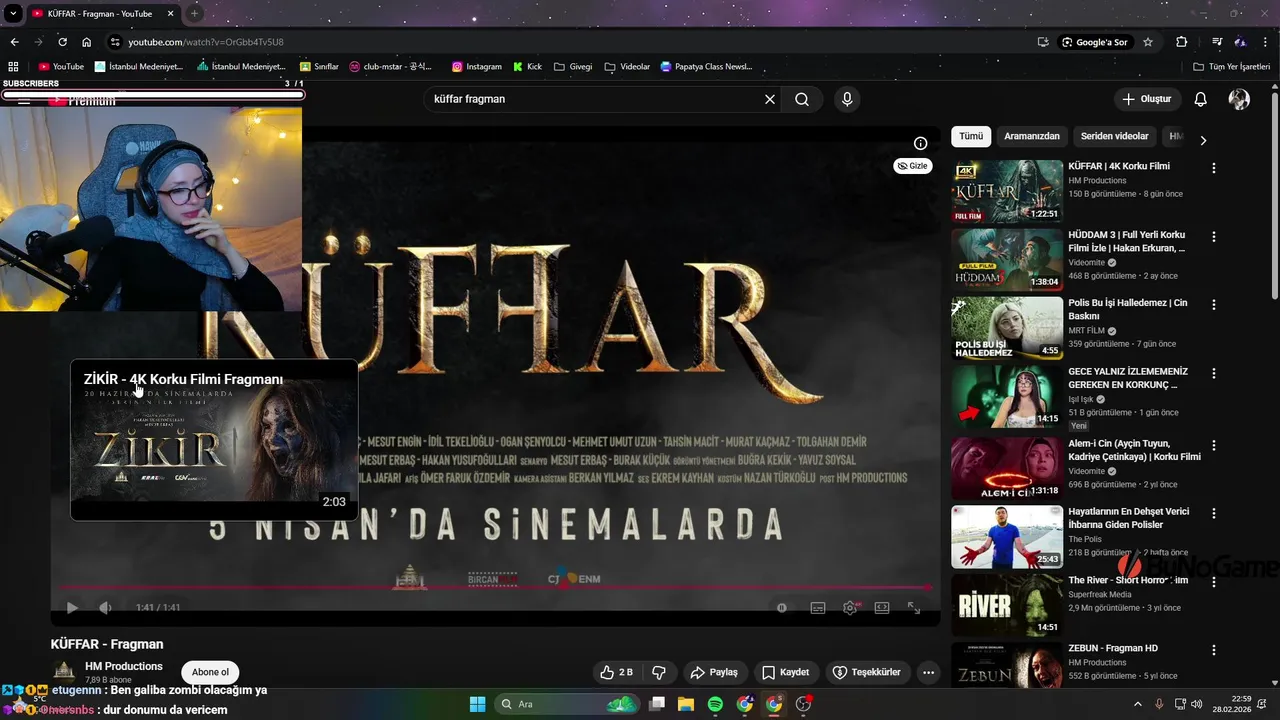This screenshot has width=1280, height=720.
Task: Open the HÜDDAM 3 video thumbnail
Action: pos(1007,260)
